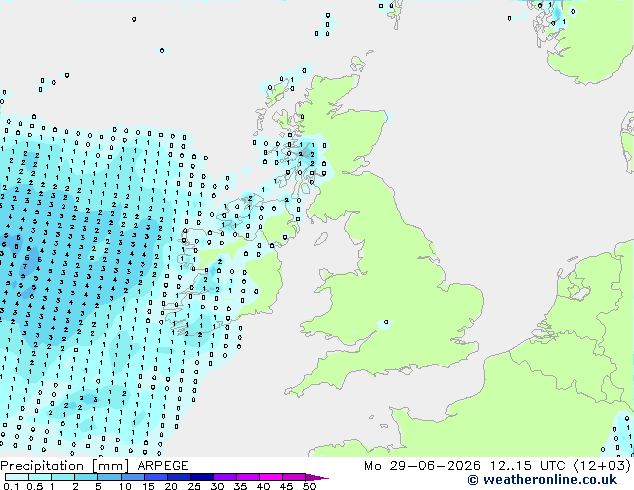634x490 pixels.
Task: Select the 35–40 mm legend swatch
Action: (247, 477)
